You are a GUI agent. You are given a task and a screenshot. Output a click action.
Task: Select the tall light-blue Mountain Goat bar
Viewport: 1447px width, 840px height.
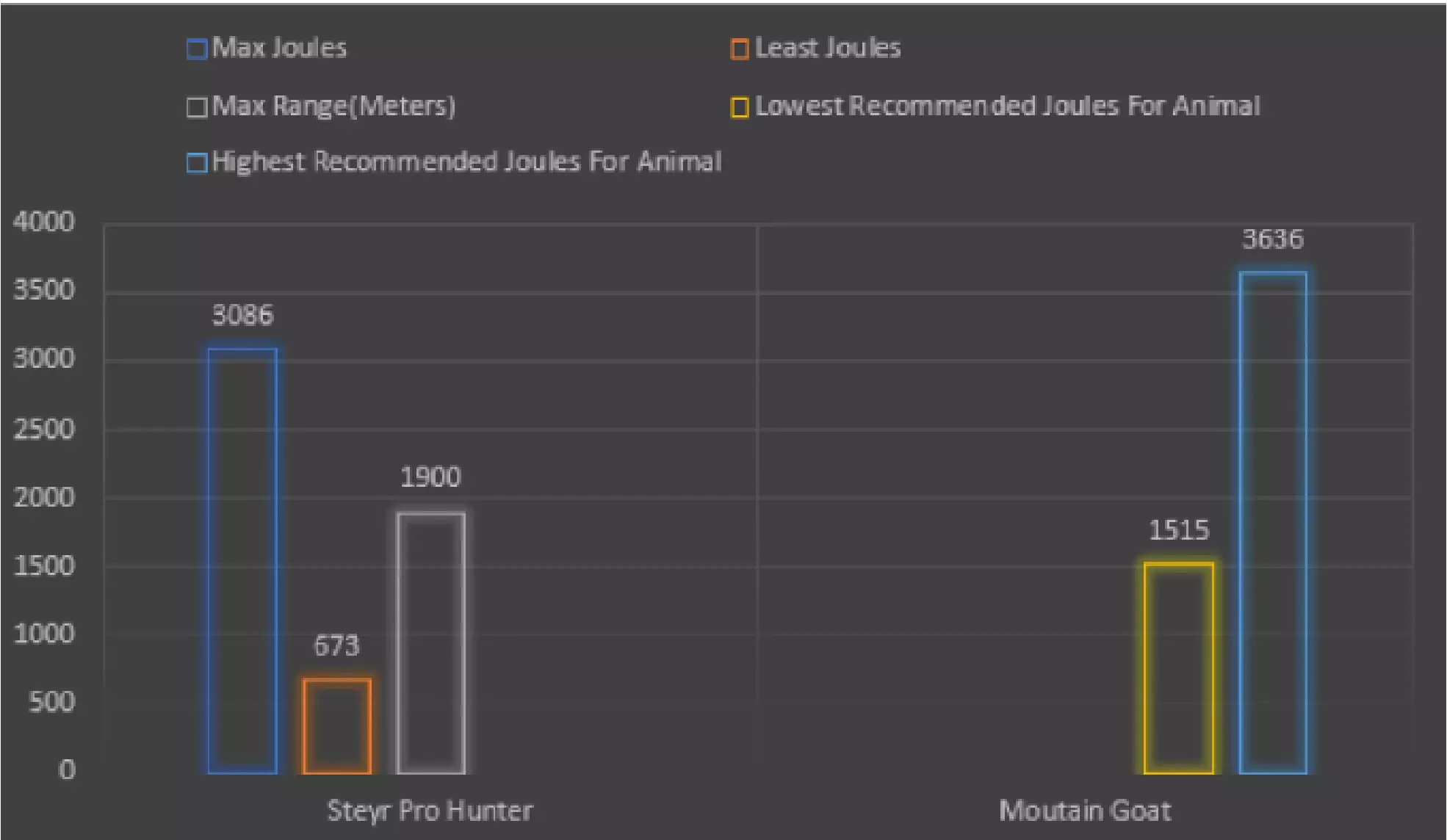point(1273,523)
